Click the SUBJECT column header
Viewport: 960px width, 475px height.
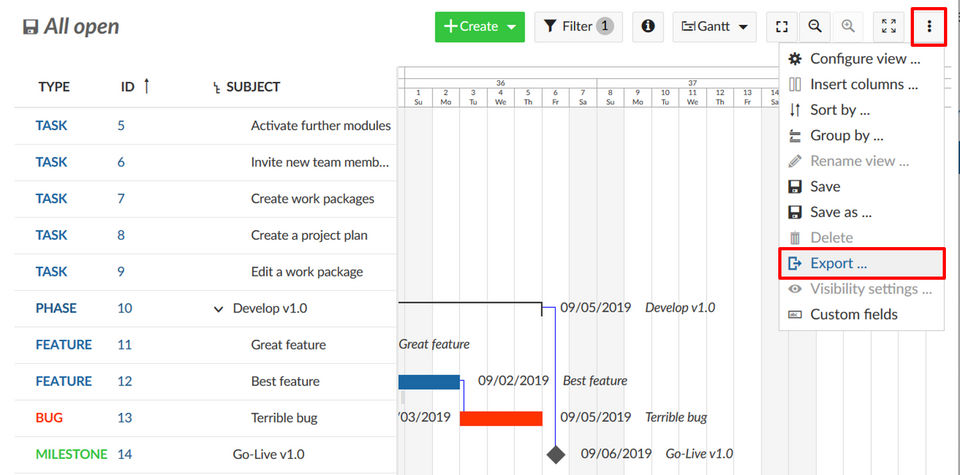[x=253, y=87]
